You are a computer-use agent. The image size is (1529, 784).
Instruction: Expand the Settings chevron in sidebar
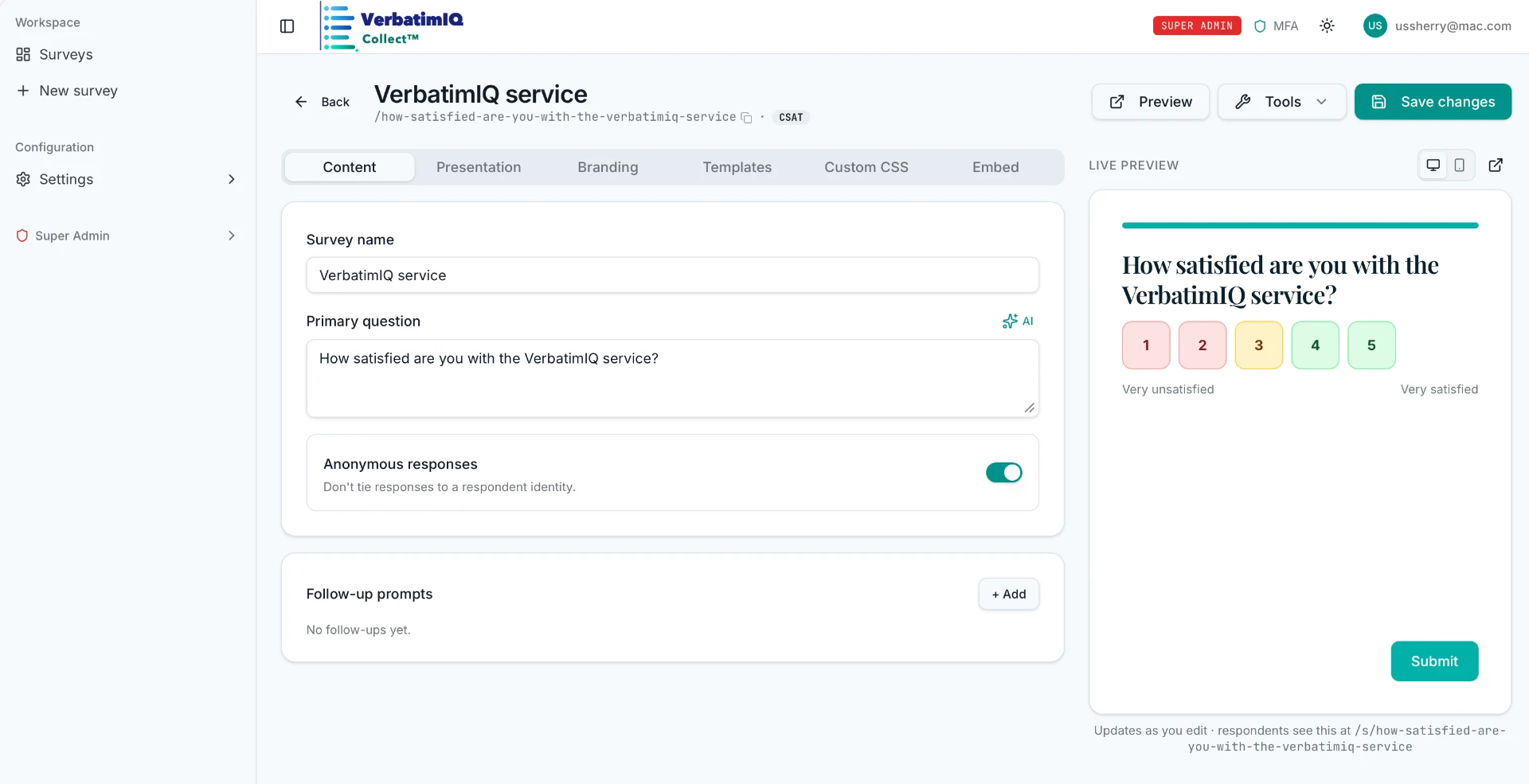pyautogui.click(x=232, y=179)
